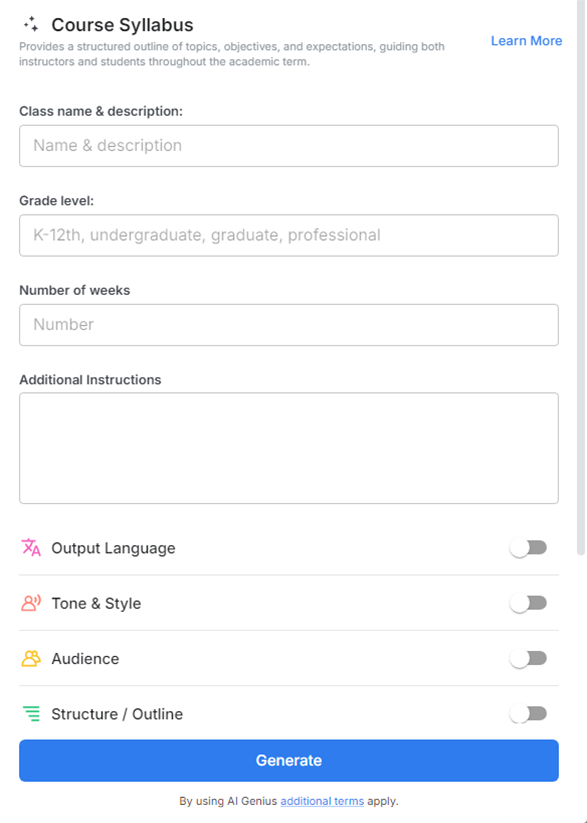Image resolution: width=587 pixels, height=823 pixels.
Task: Click the Tone & Style speaker icon
Action: pyautogui.click(x=29, y=603)
